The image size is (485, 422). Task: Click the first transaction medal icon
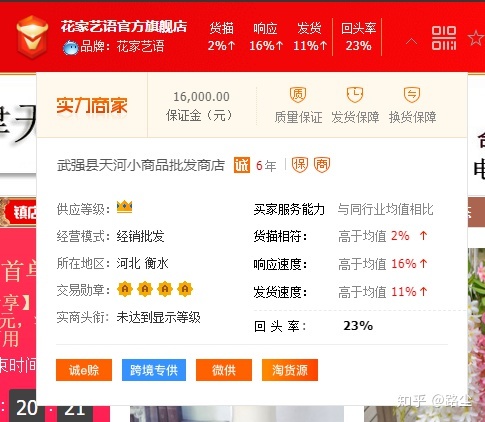pos(125,289)
